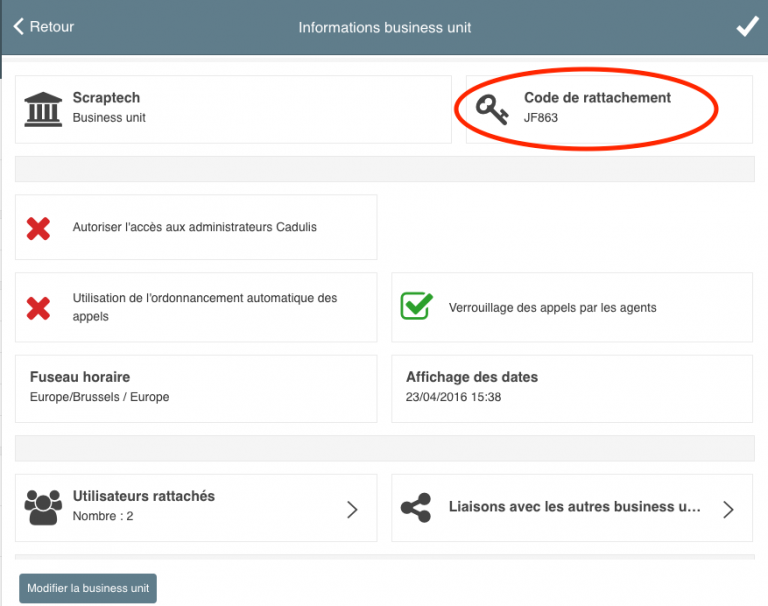Click the Informations business unit title

(385, 27)
